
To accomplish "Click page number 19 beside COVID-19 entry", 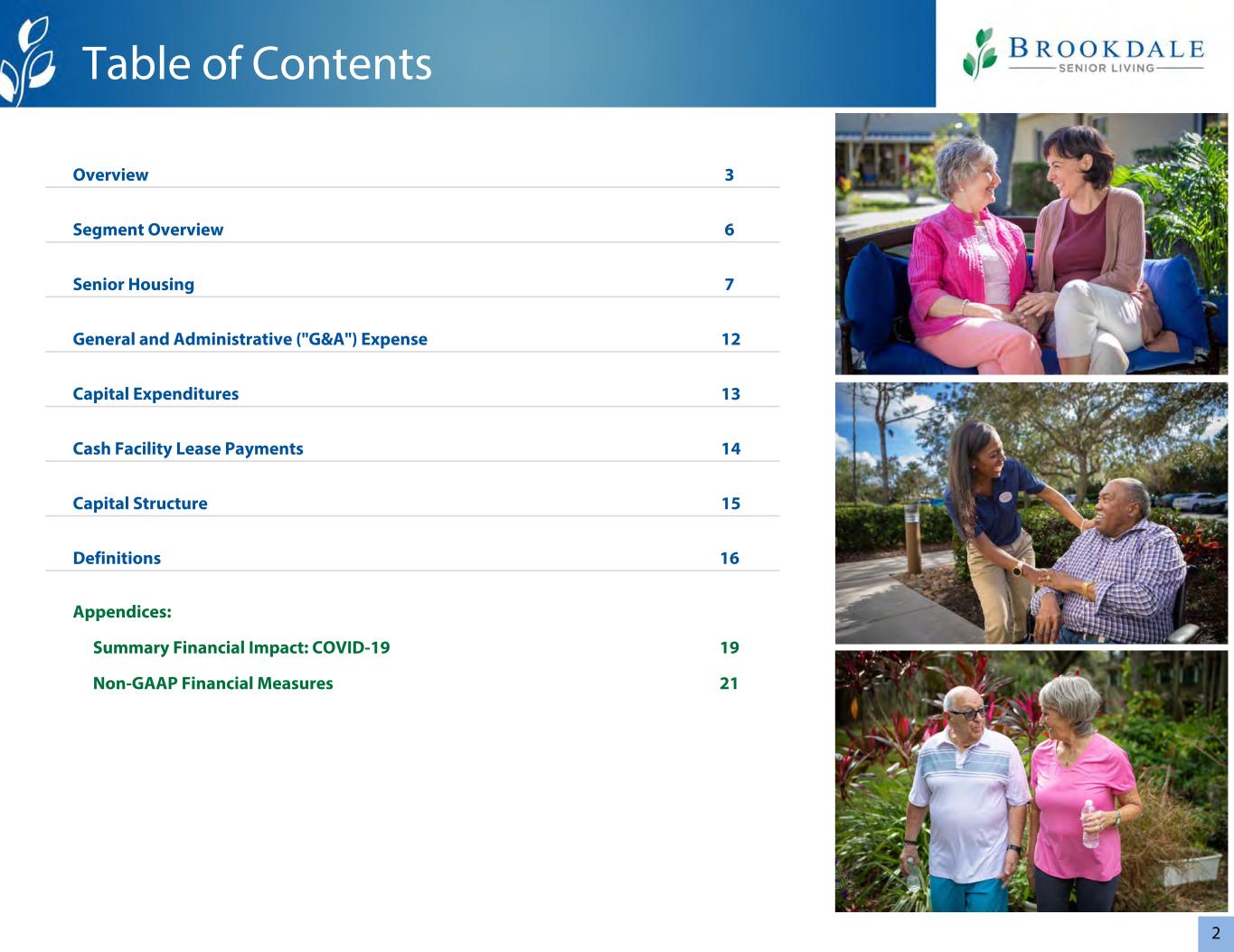I will click(x=730, y=647).
